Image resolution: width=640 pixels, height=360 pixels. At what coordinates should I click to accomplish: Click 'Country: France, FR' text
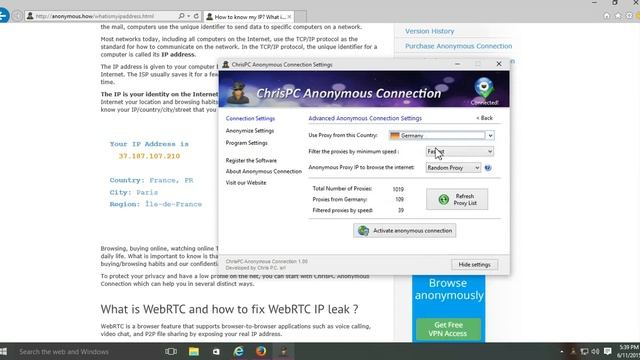(151, 180)
